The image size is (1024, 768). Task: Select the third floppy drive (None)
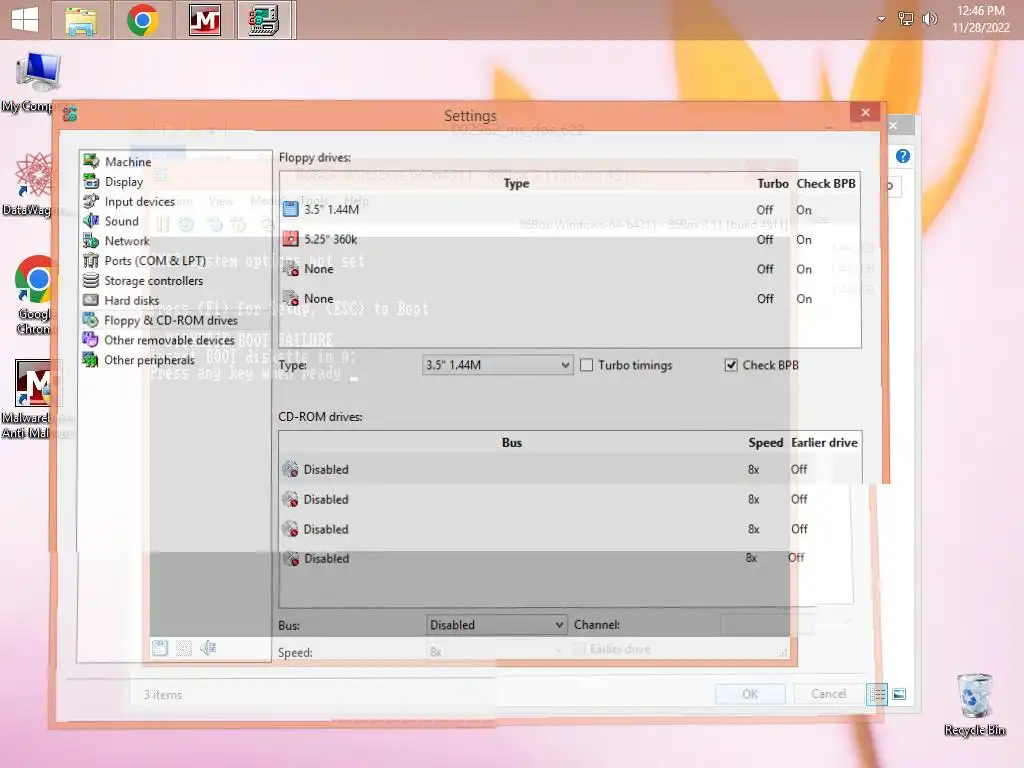point(569,269)
